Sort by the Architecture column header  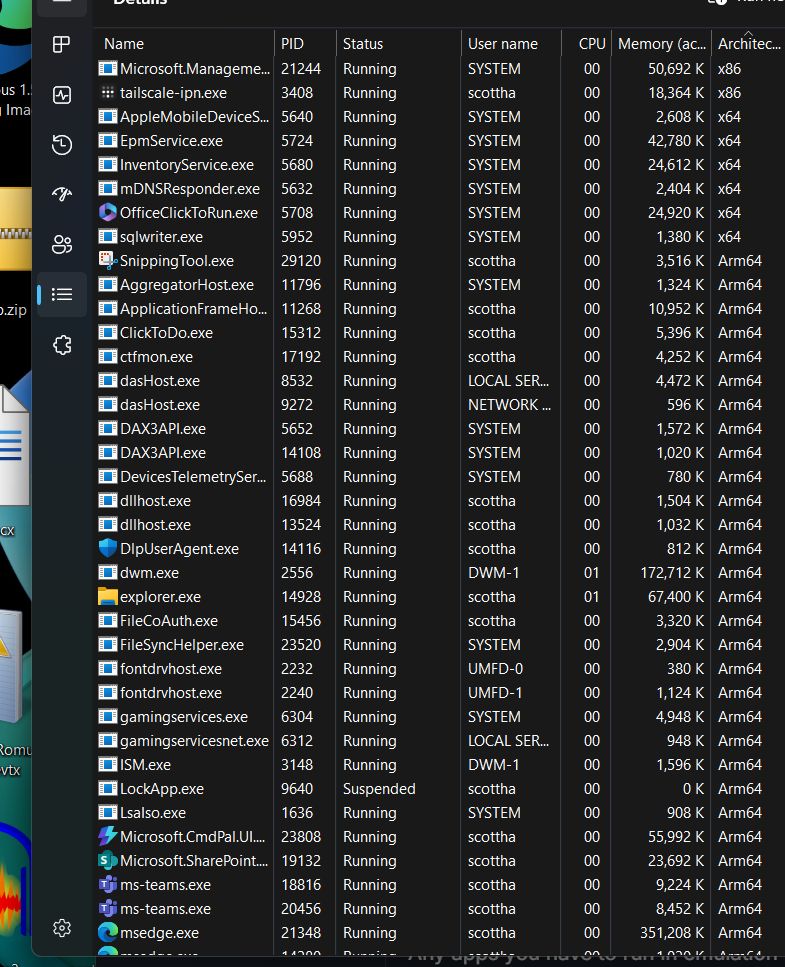tap(748, 44)
